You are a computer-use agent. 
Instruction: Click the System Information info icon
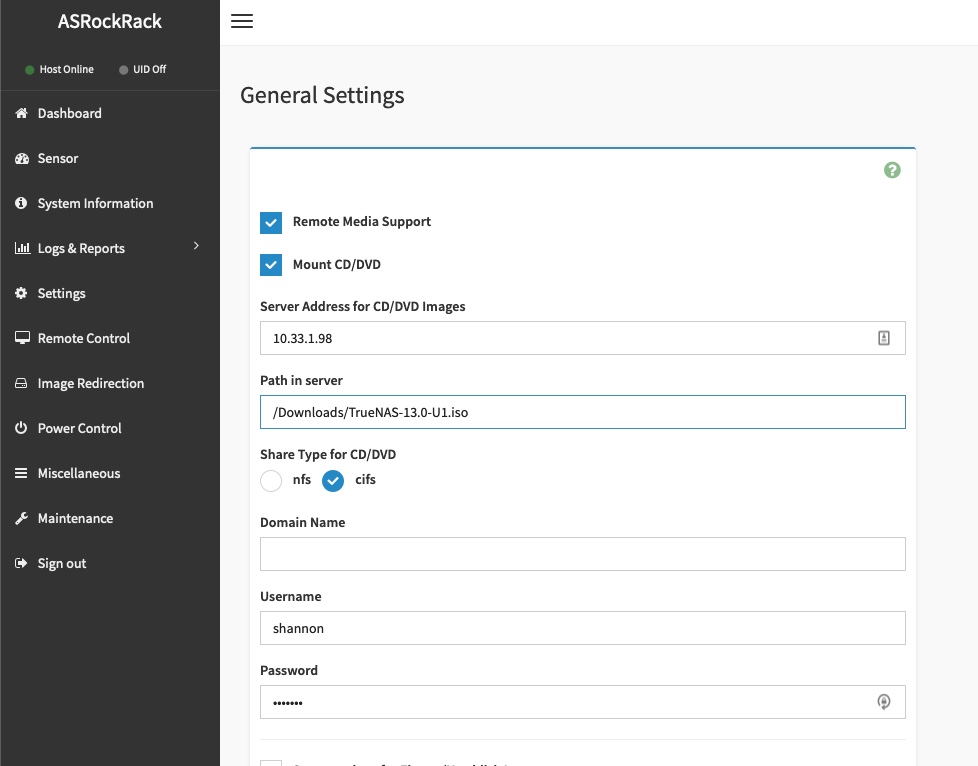[x=21, y=203]
